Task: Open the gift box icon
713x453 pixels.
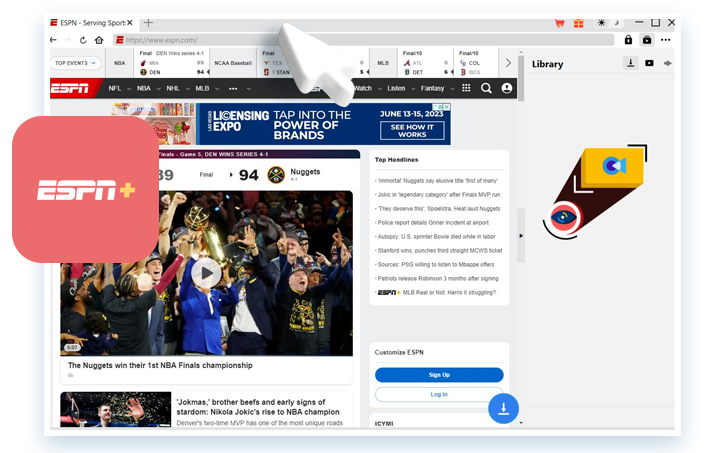Action: [x=578, y=23]
